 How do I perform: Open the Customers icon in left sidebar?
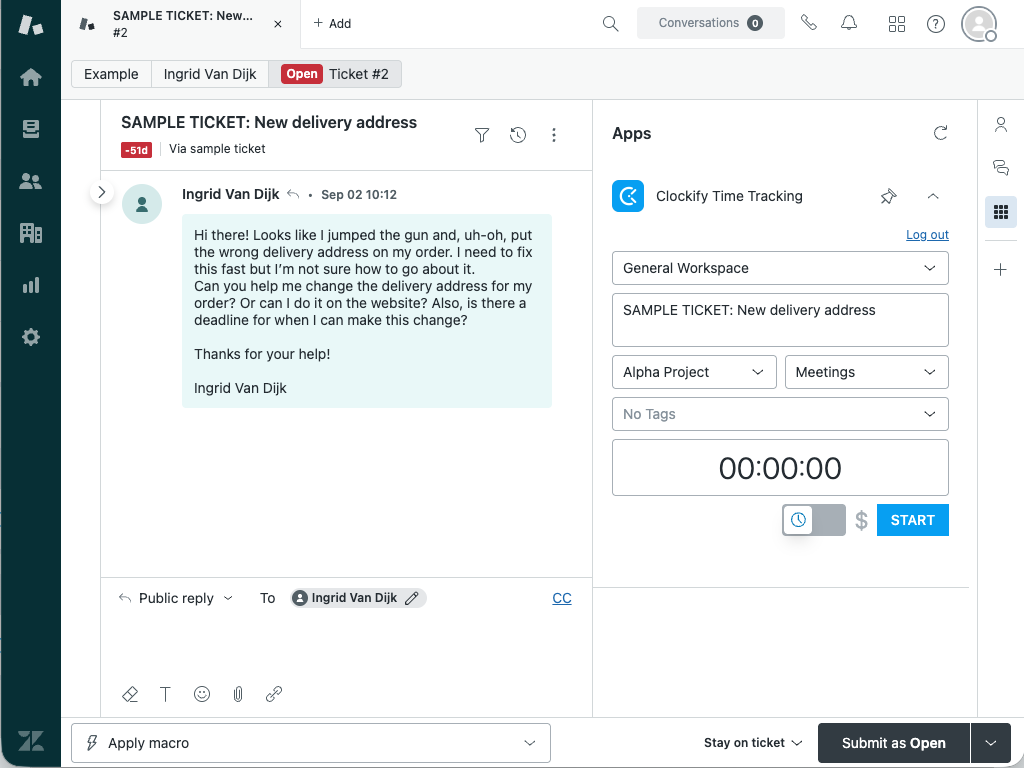coord(30,181)
